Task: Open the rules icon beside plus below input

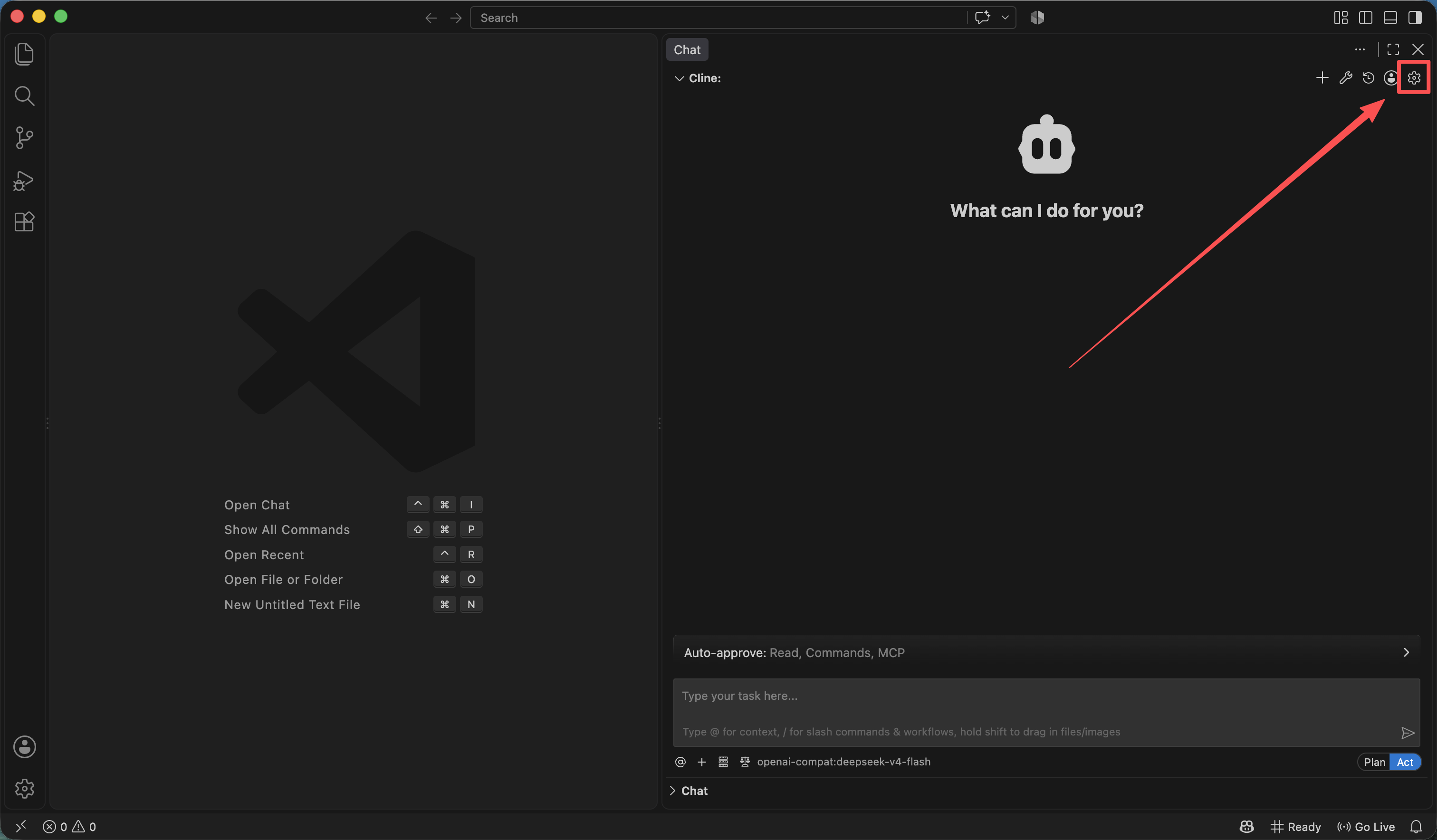Action: [723, 762]
